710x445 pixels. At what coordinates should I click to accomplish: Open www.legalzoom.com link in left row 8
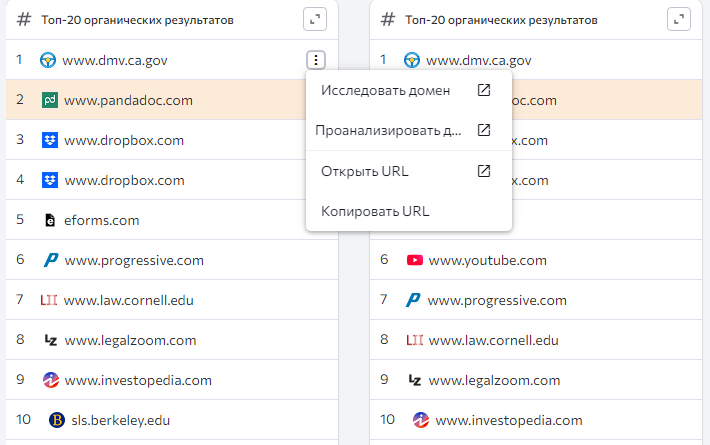click(x=130, y=340)
